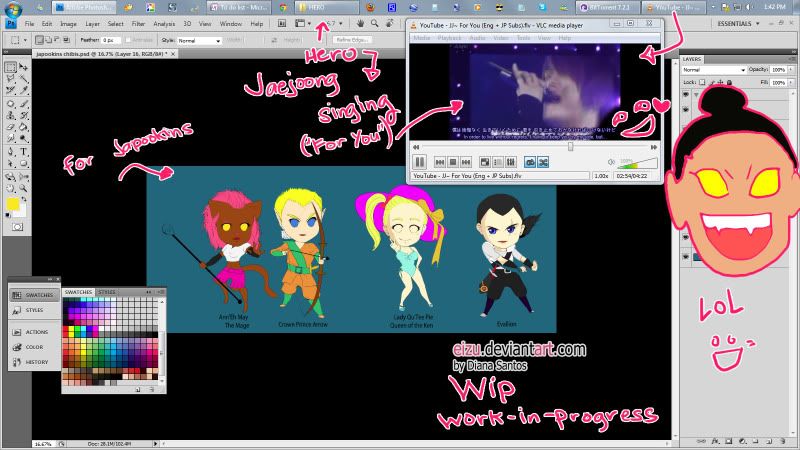This screenshot has width=800, height=450.
Task: Open Photoshop Window menu
Action: tap(231, 23)
